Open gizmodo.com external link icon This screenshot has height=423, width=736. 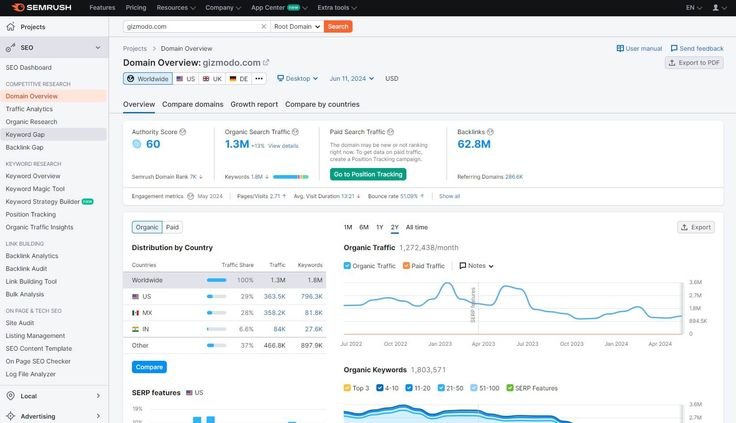coord(266,62)
